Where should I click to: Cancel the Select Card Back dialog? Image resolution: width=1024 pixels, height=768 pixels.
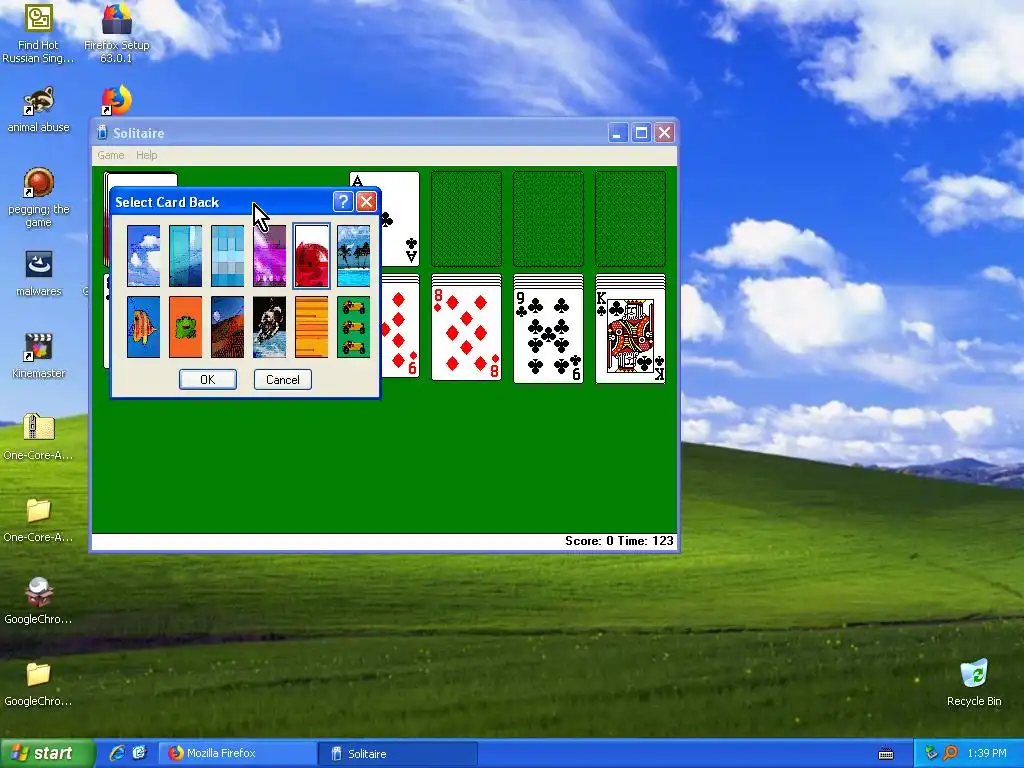[x=283, y=379]
